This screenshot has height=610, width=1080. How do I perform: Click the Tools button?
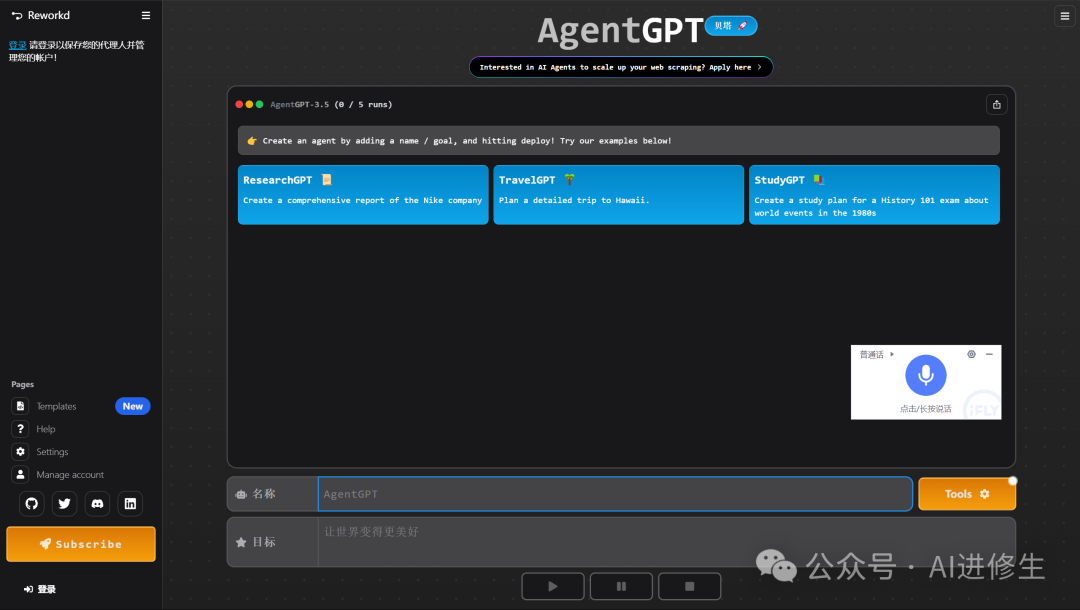pyautogui.click(x=966, y=494)
